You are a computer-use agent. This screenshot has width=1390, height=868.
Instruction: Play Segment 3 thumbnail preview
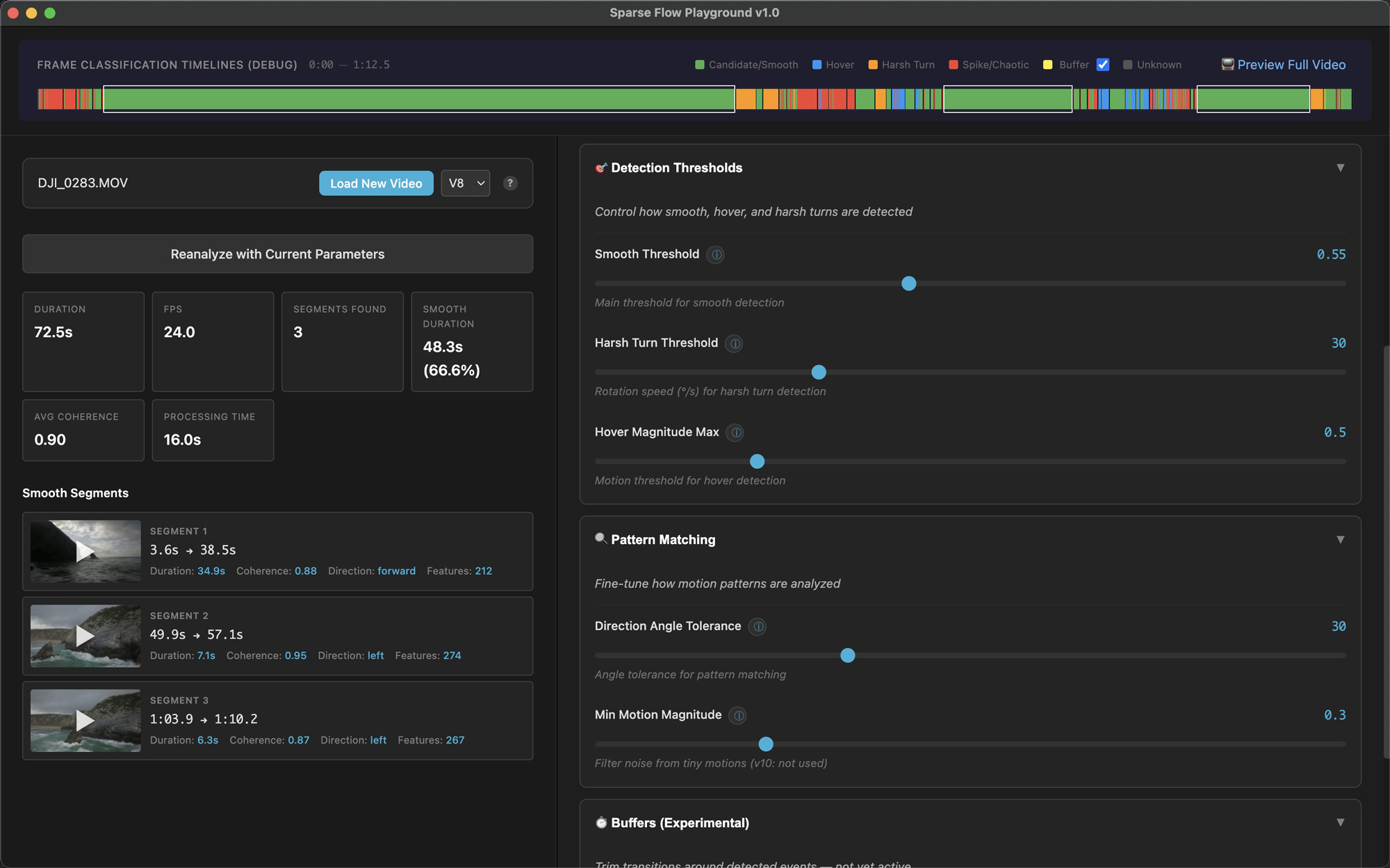tap(85, 721)
